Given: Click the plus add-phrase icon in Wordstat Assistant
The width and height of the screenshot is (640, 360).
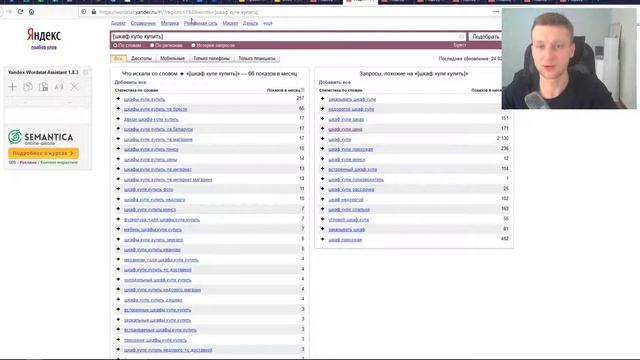Looking at the screenshot, I should pyautogui.click(x=12, y=87).
